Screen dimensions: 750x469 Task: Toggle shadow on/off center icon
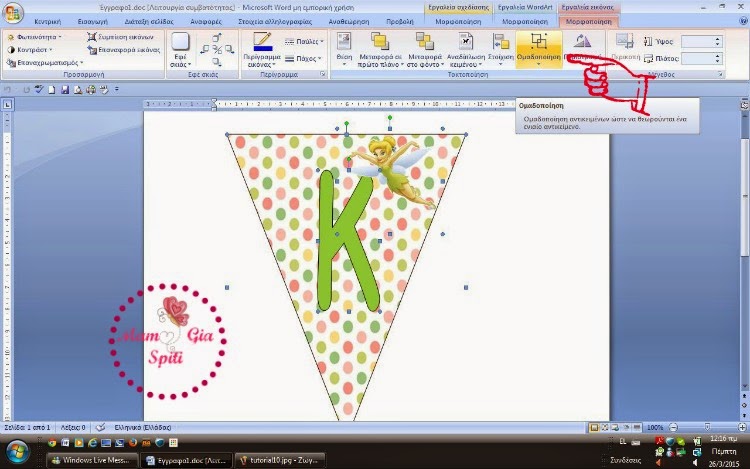pyautogui.click(x=217, y=49)
